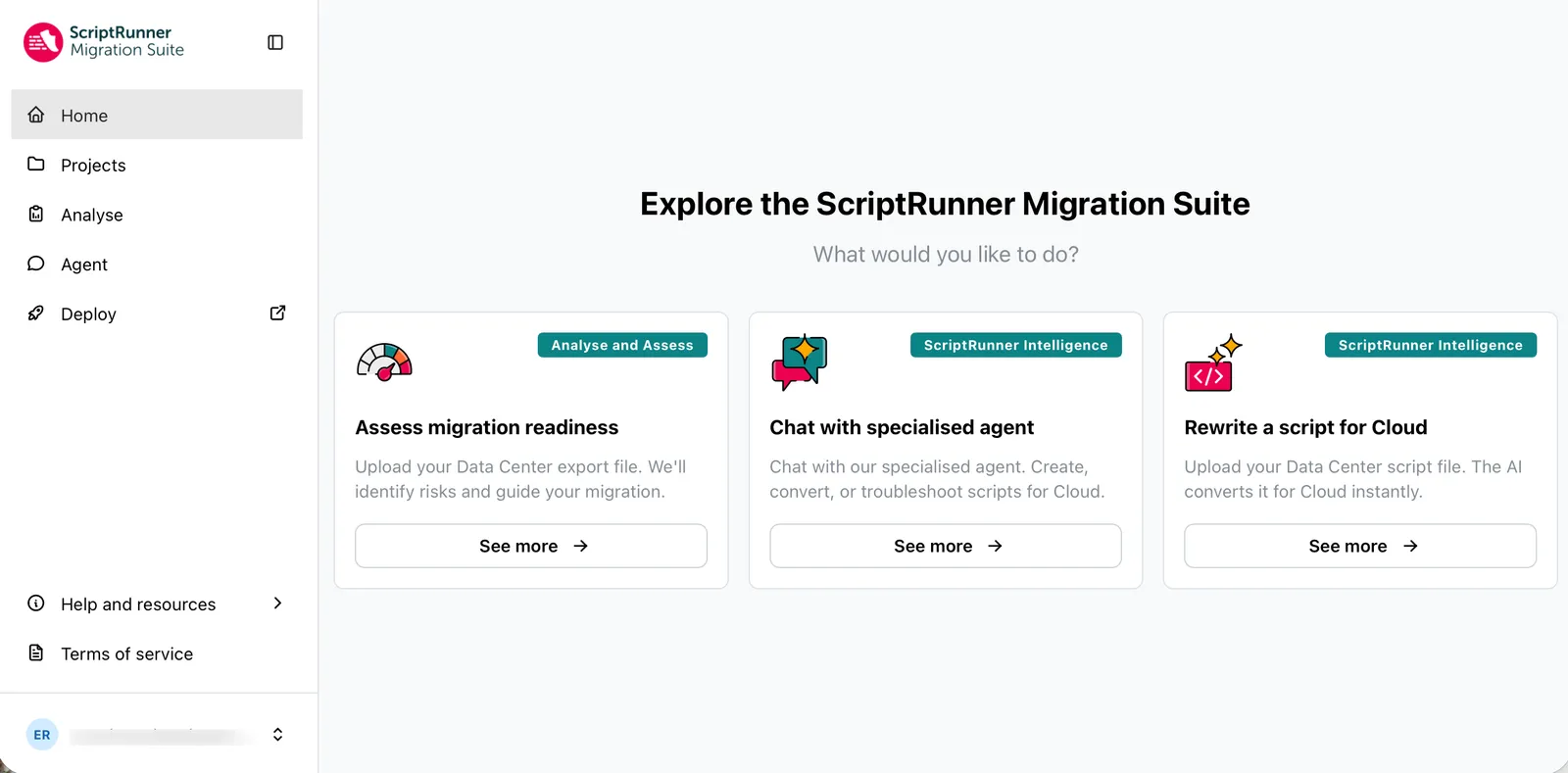
Task: Click the Help and resources info icon
Action: tap(36, 604)
